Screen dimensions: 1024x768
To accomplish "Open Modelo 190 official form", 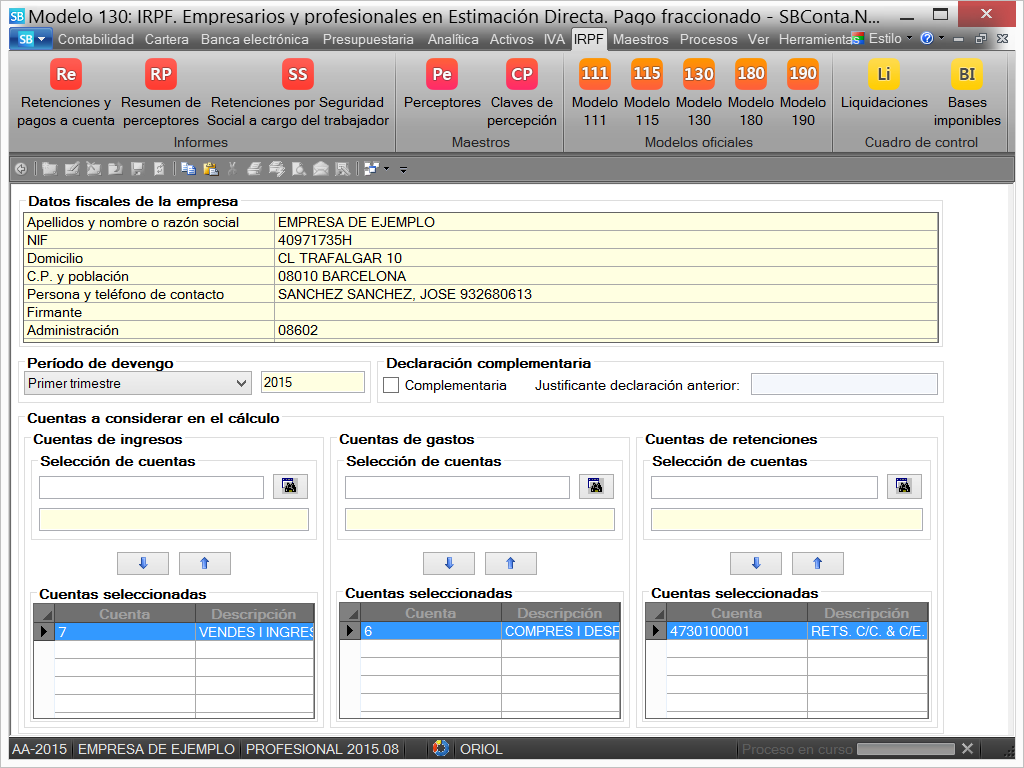I will (803, 75).
